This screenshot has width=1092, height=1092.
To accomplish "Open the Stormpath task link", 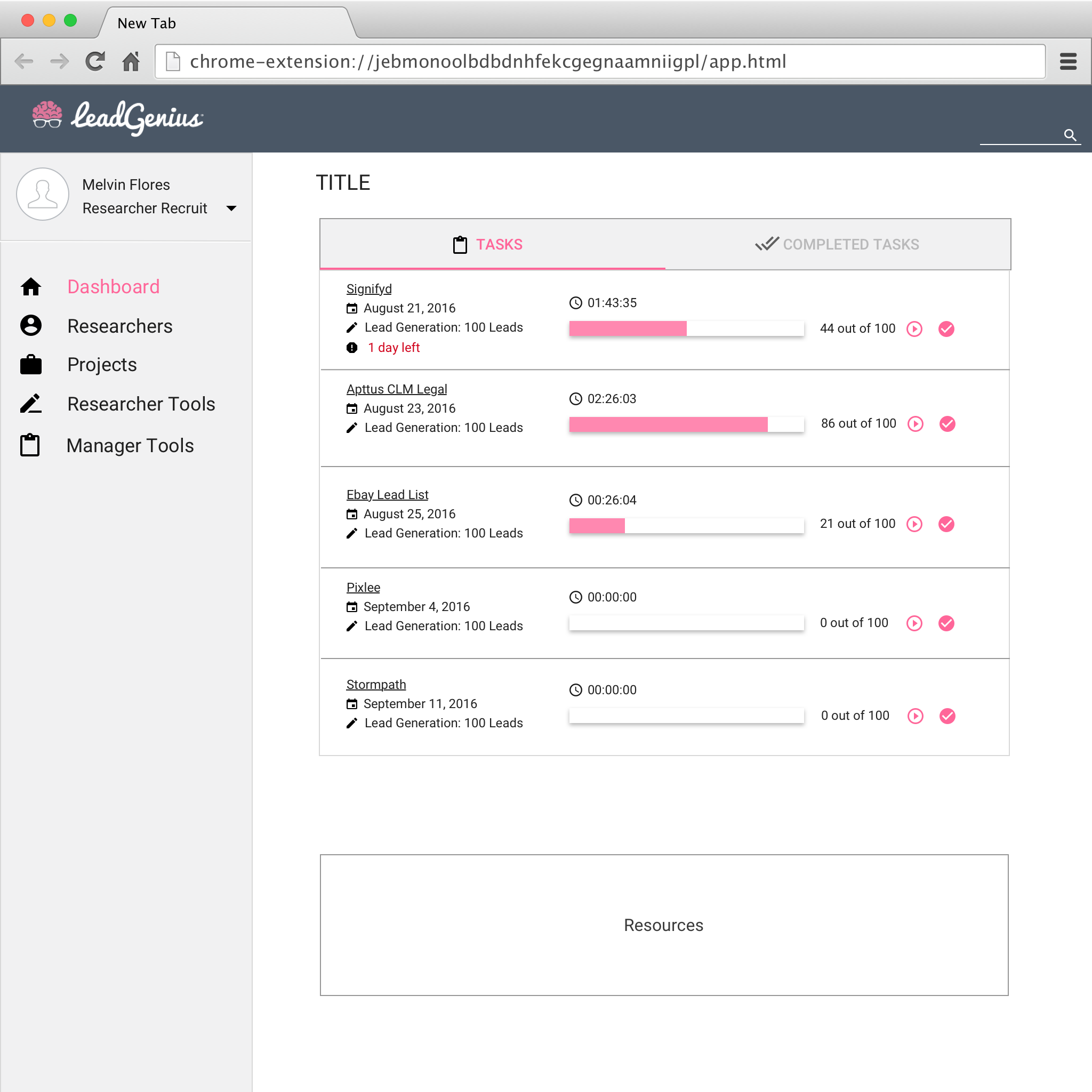I will click(376, 685).
